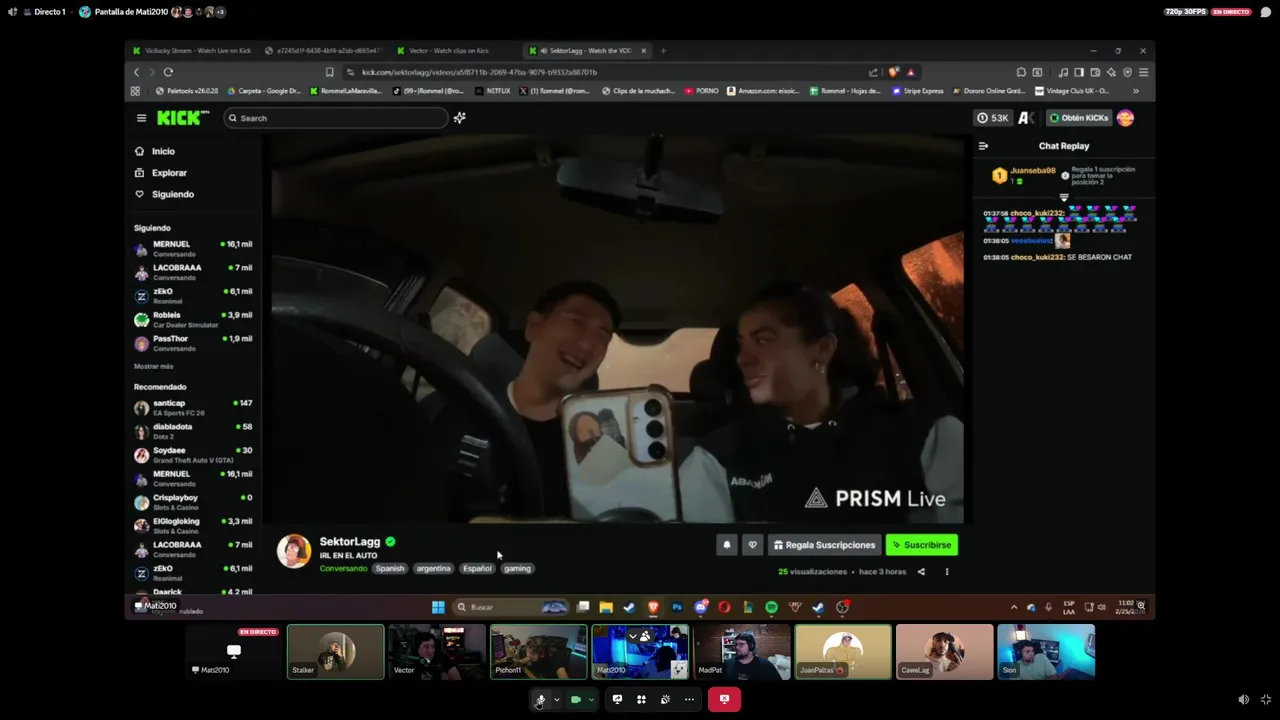Focus the Kick Search field

tap(336, 118)
